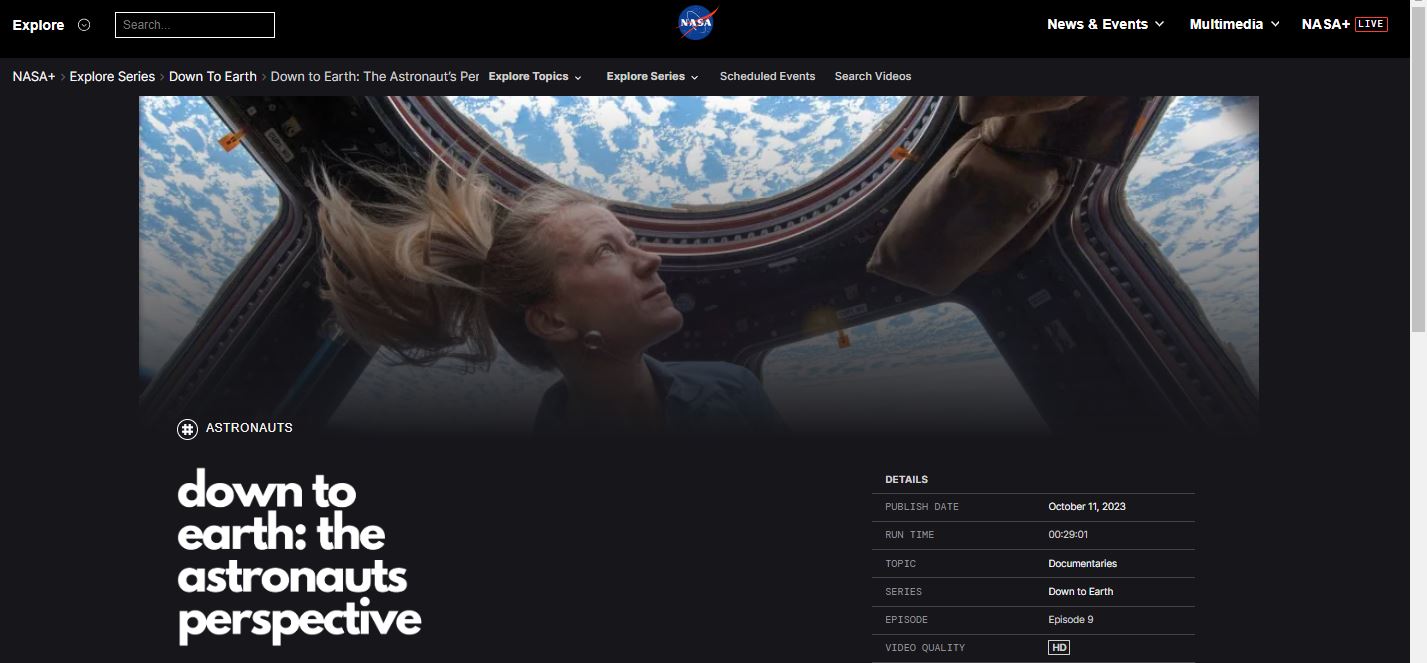Viewport: 1427px width, 663px height.
Task: Follow the Down To Earth breadcrumb link
Action: pos(213,76)
